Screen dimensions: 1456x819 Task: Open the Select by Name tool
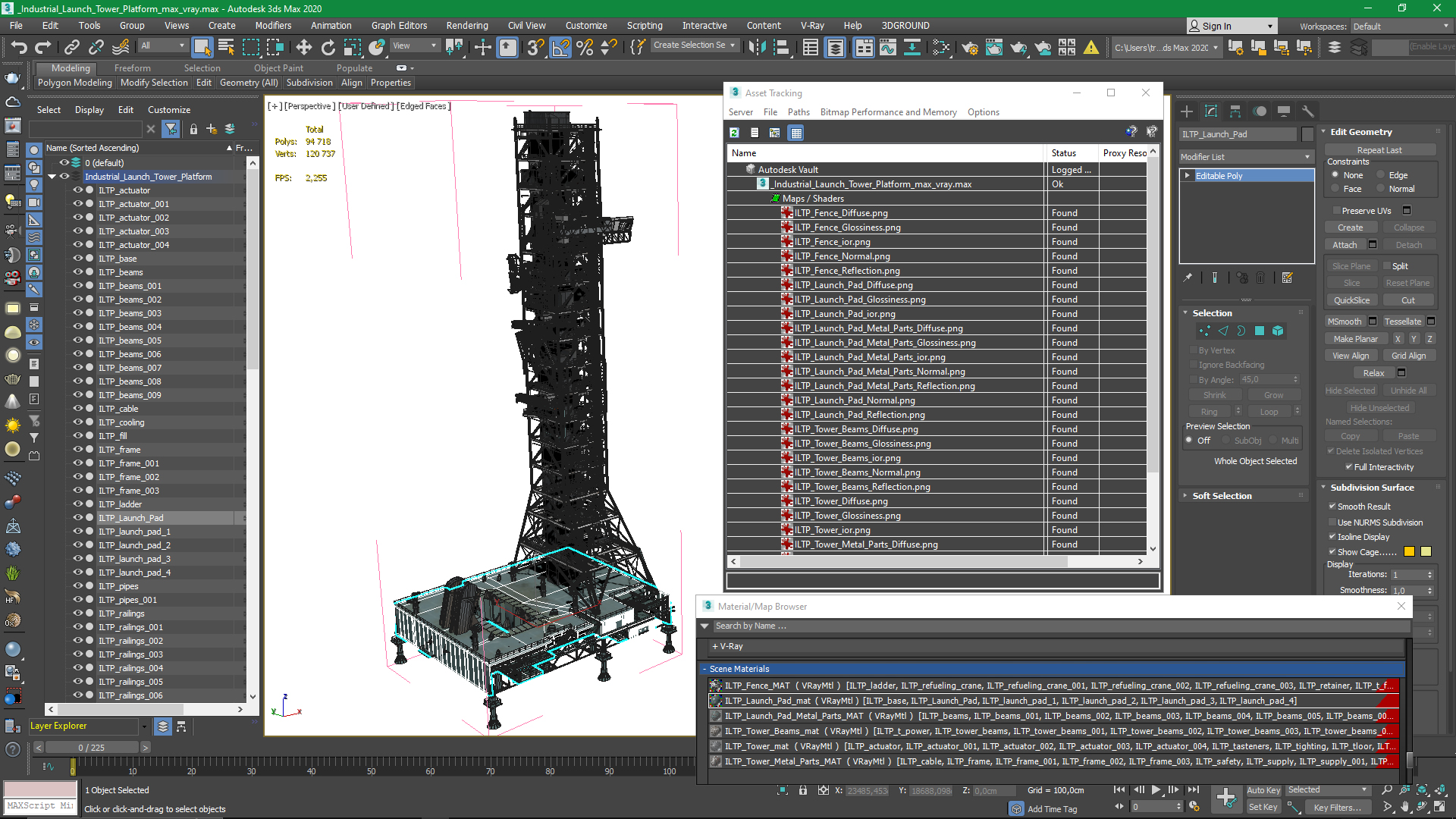[226, 48]
